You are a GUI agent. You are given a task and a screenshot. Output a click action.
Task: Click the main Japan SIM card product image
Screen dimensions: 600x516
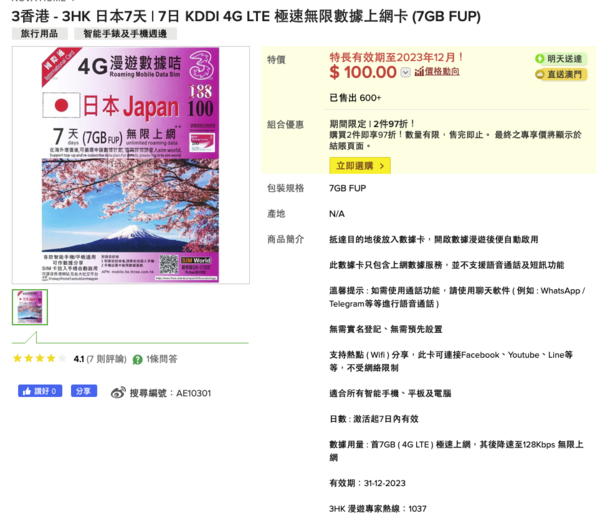(130, 165)
